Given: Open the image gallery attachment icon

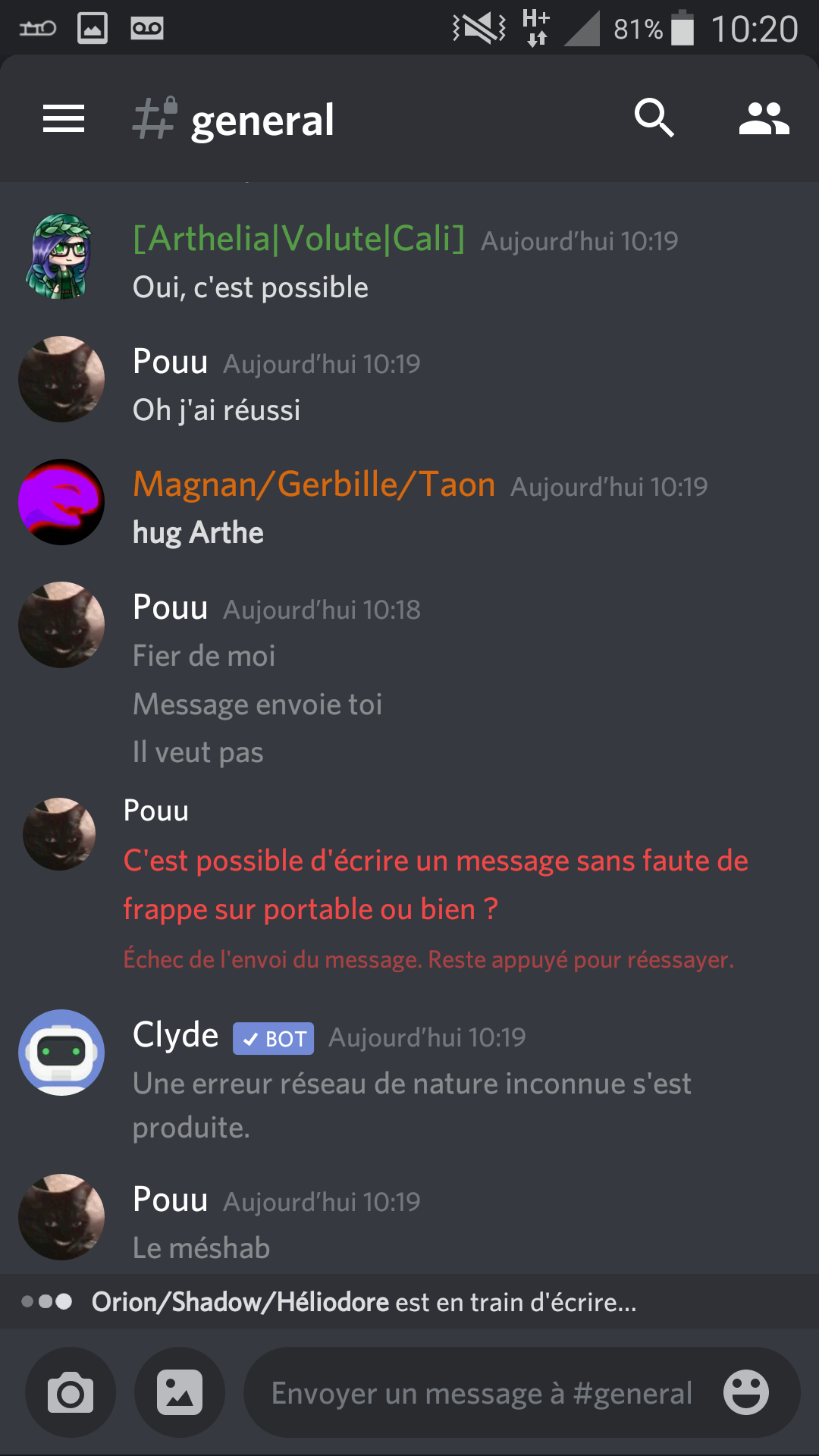Looking at the screenshot, I should click(x=180, y=1392).
